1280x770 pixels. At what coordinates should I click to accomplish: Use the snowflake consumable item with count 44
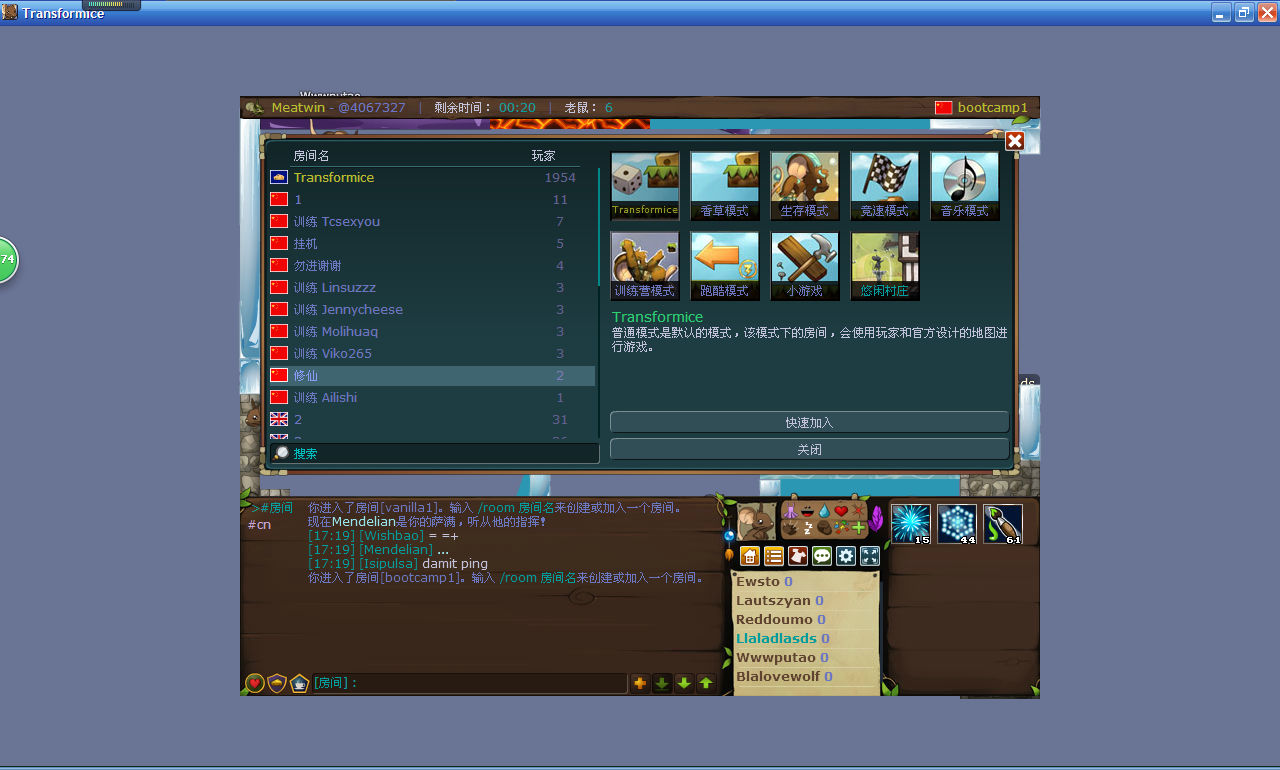click(x=957, y=524)
